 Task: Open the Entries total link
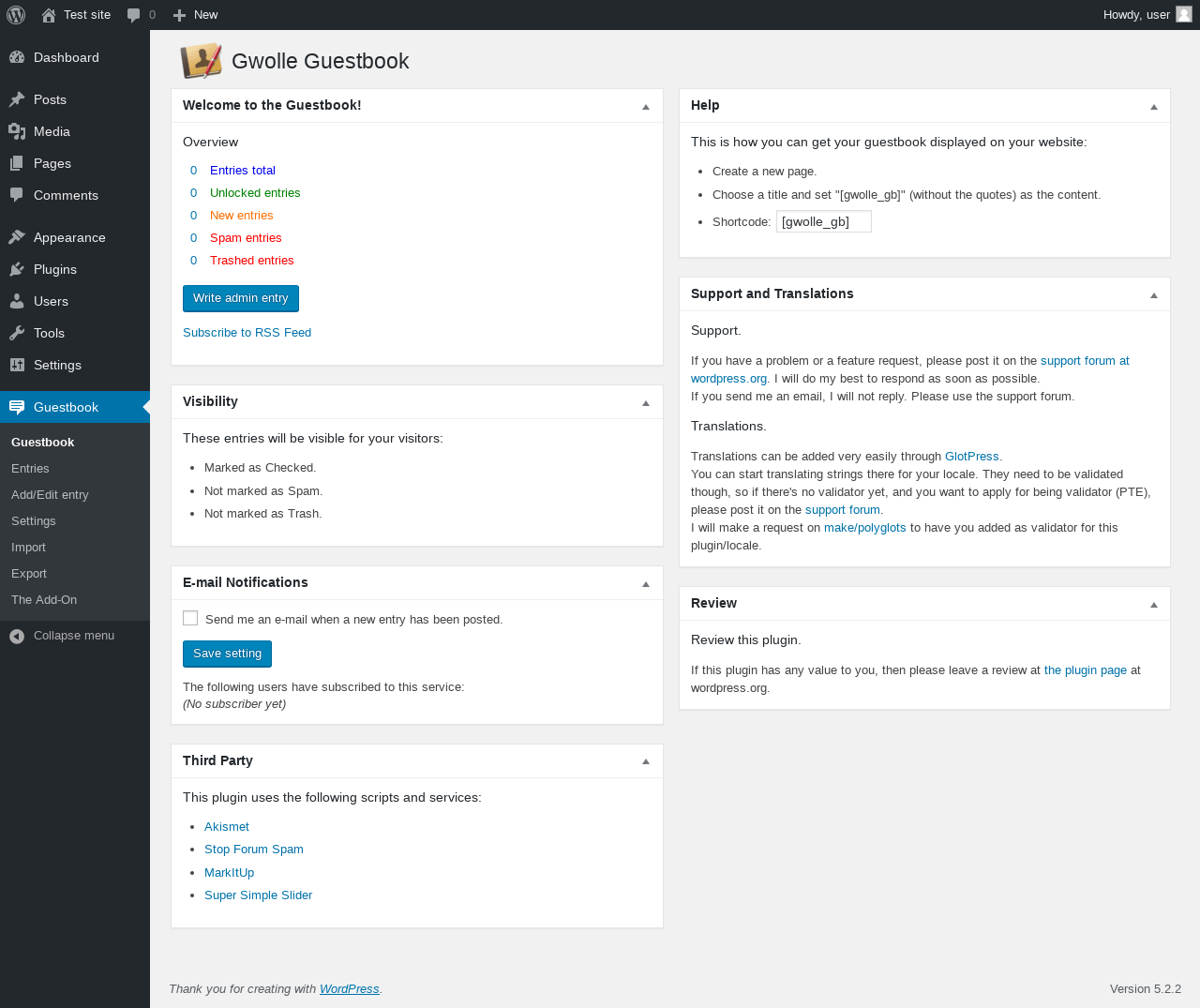coord(243,171)
